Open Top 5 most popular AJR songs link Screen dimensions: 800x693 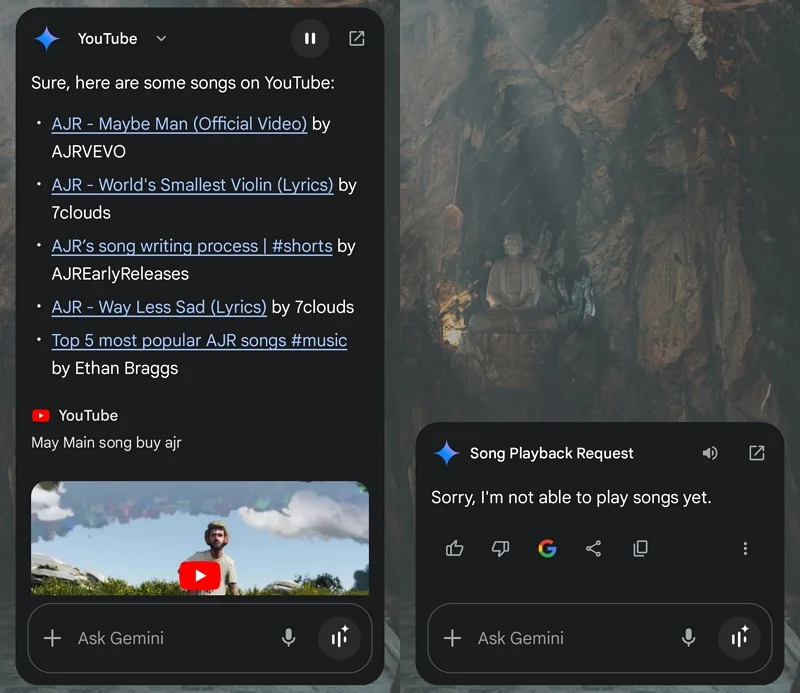click(199, 340)
